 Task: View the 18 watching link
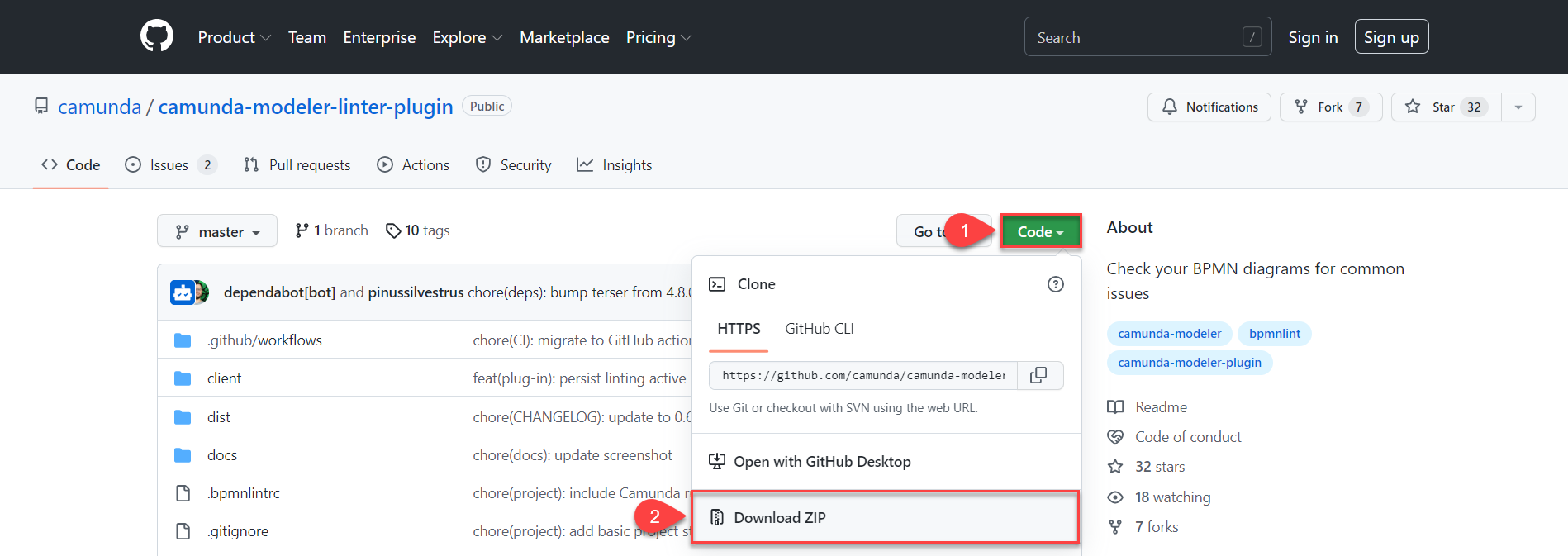point(1158,497)
